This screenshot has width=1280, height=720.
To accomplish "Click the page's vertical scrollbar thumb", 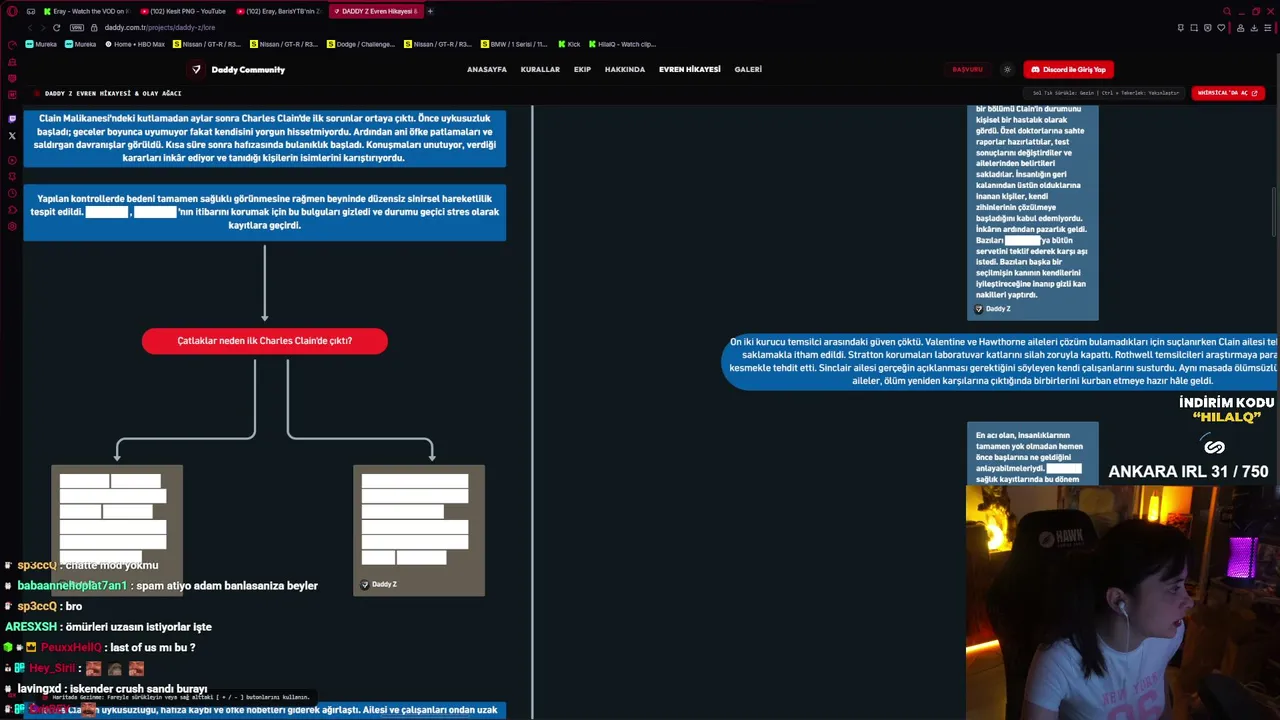I will 1273,212.
